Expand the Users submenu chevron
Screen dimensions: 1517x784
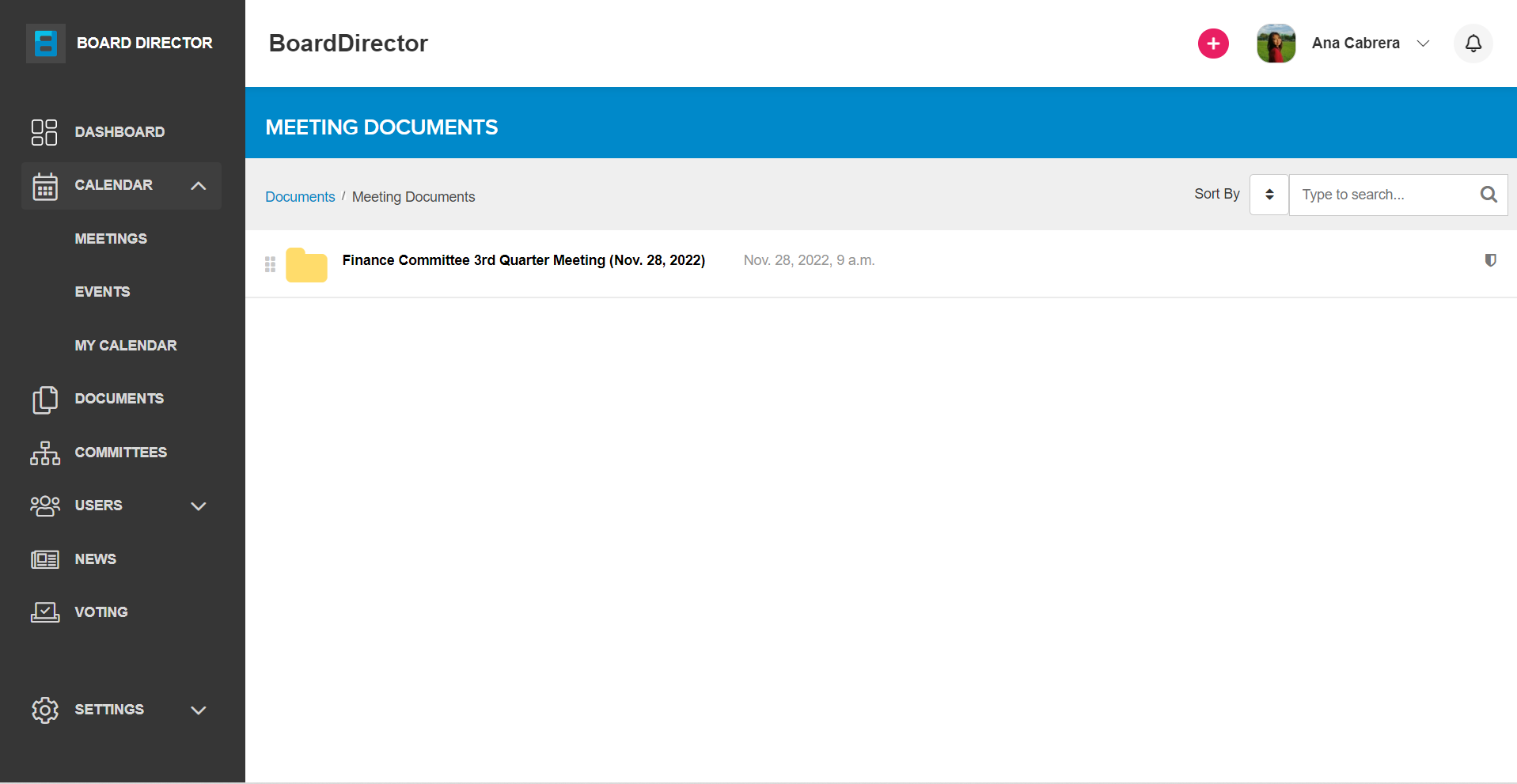(x=199, y=506)
